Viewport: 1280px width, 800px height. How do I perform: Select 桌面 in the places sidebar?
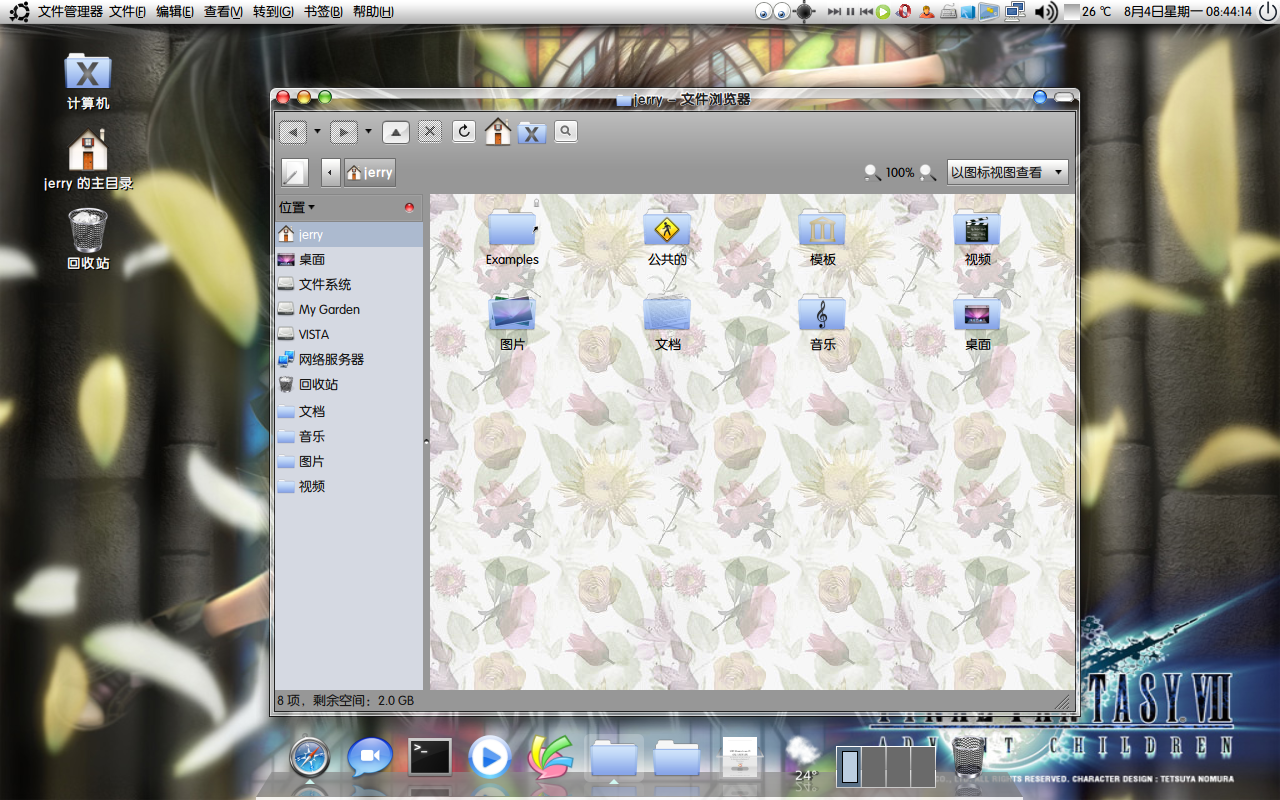coord(349,259)
